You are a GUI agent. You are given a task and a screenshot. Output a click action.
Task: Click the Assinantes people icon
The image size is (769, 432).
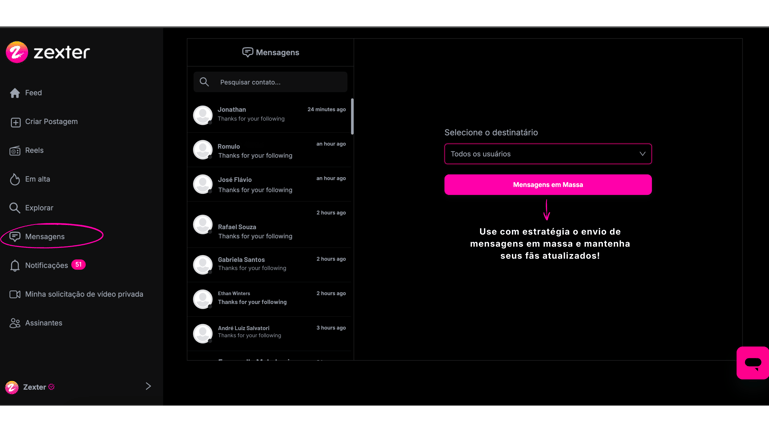15,323
